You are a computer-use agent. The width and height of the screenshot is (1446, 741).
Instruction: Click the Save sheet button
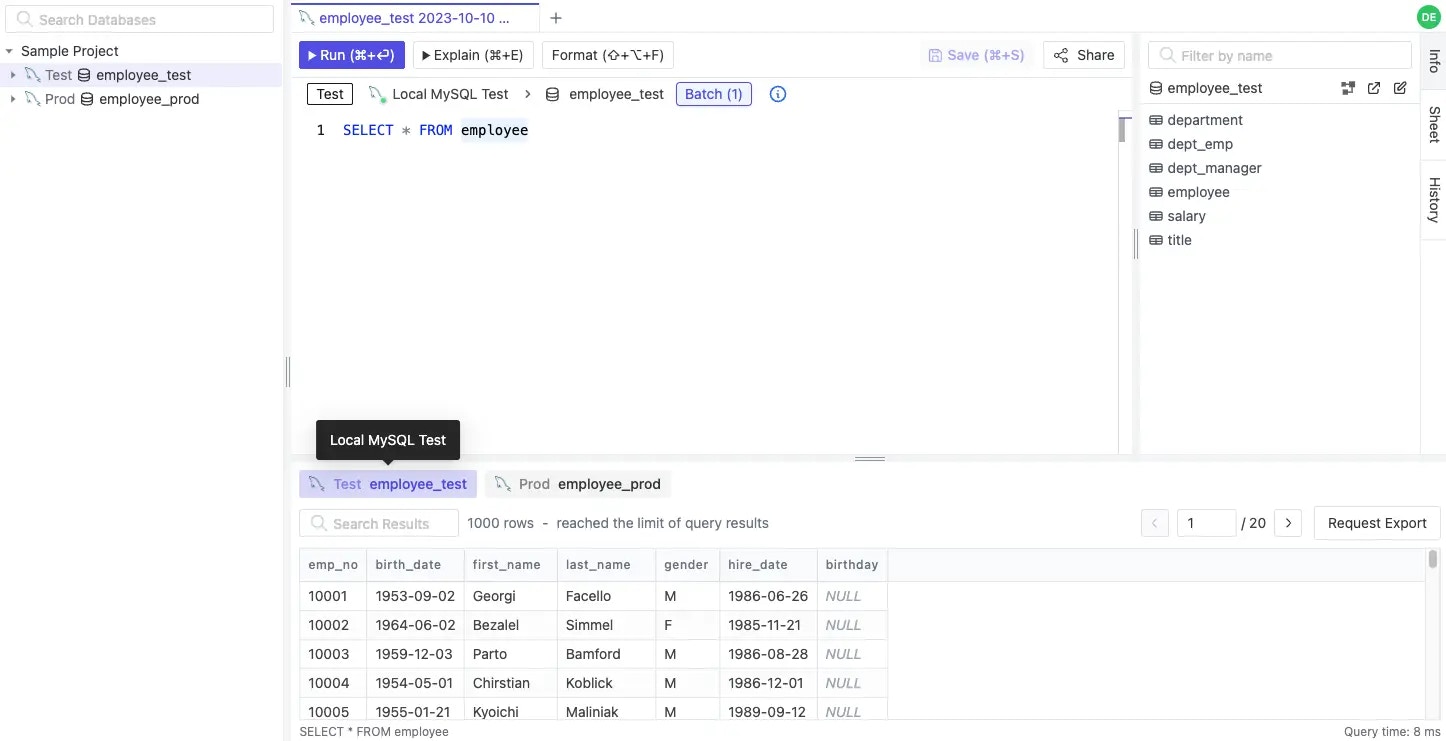click(976, 55)
